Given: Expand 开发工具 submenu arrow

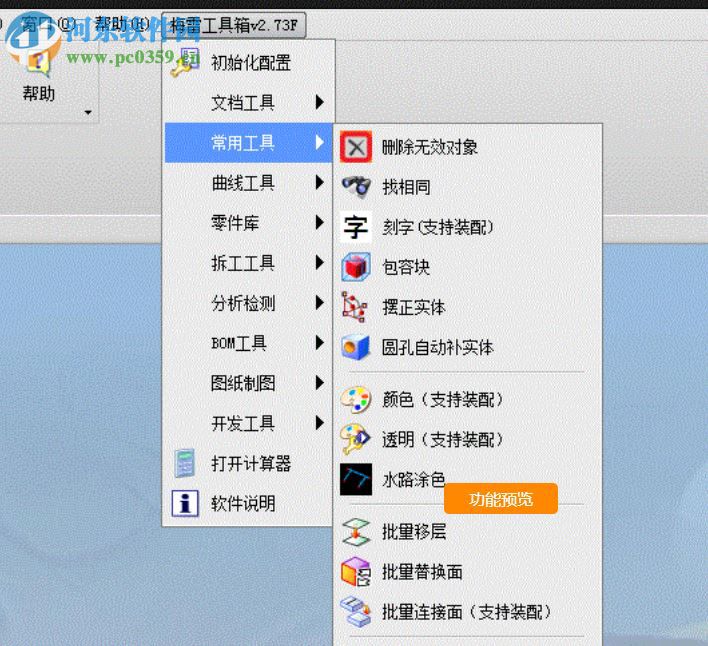Looking at the screenshot, I should [x=320, y=423].
